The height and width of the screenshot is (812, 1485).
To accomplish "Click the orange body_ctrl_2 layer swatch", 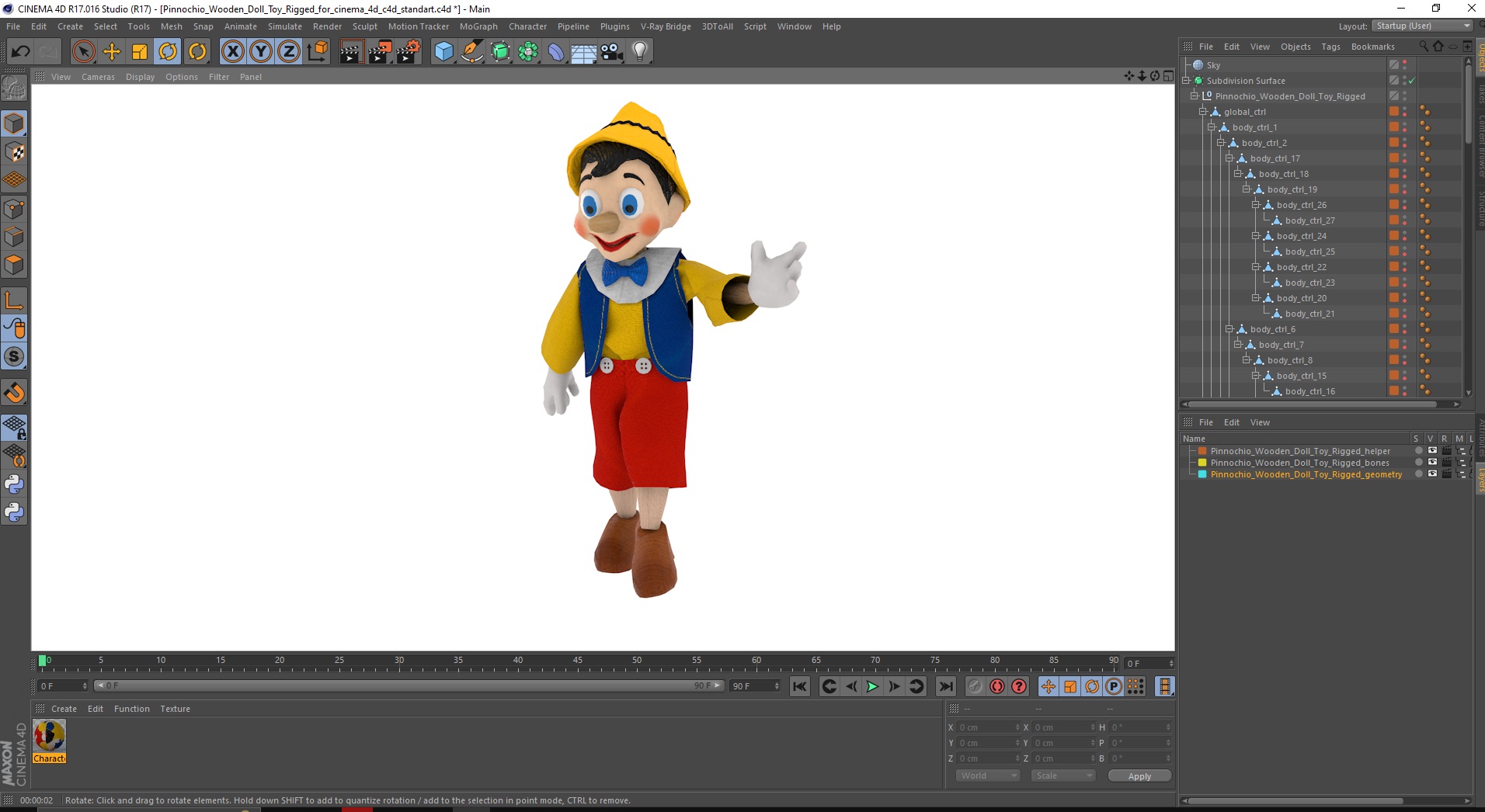I will 1394,143.
